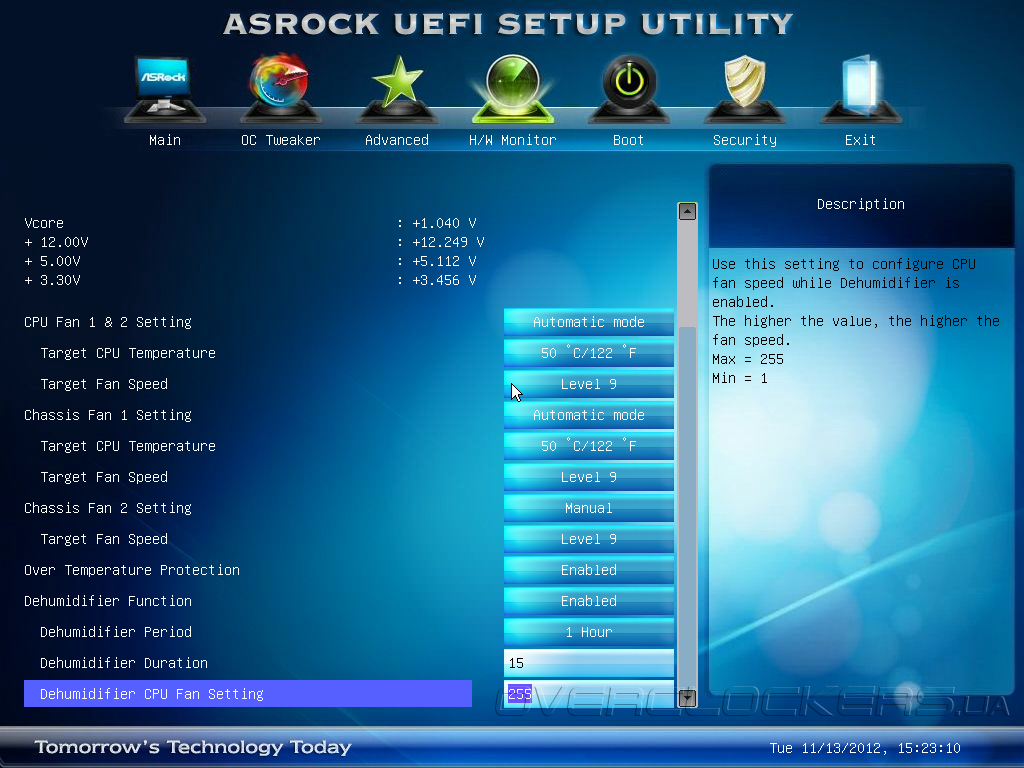Select the Exit tab label

pos(860,140)
